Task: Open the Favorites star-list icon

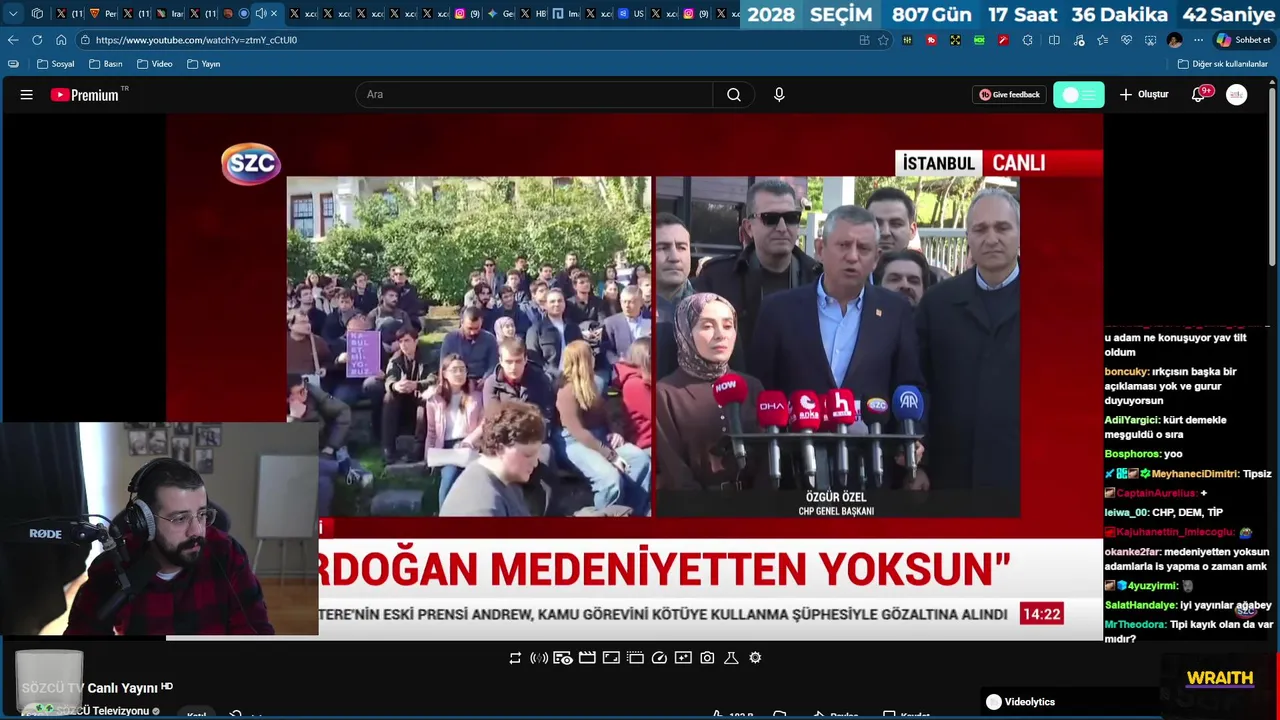Action: click(1102, 40)
